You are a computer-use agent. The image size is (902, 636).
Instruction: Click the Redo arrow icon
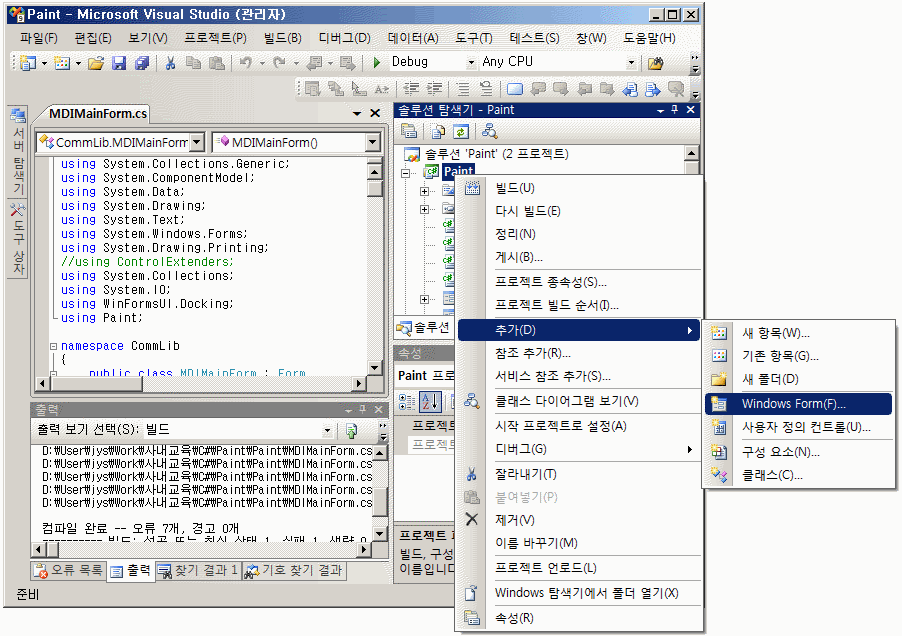pos(280,63)
